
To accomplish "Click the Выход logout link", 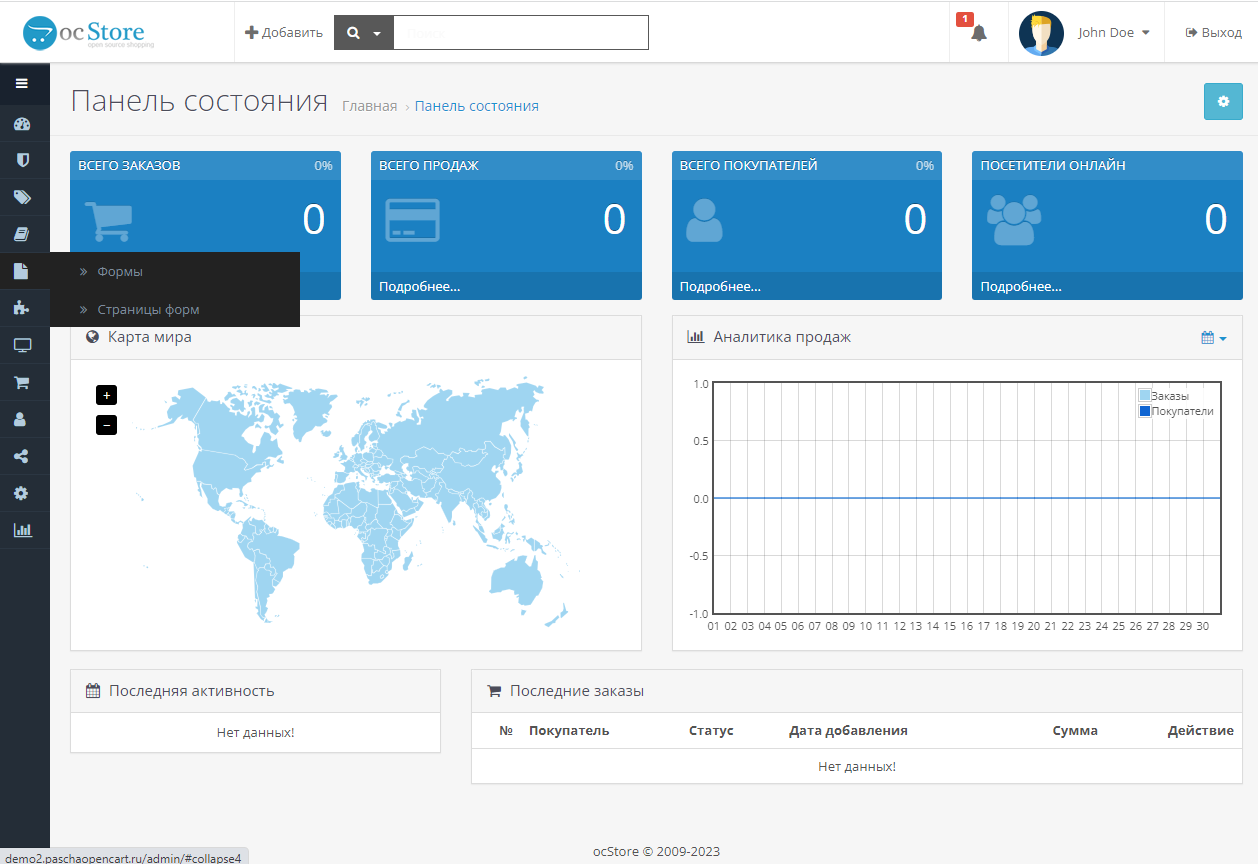I will coord(1213,33).
